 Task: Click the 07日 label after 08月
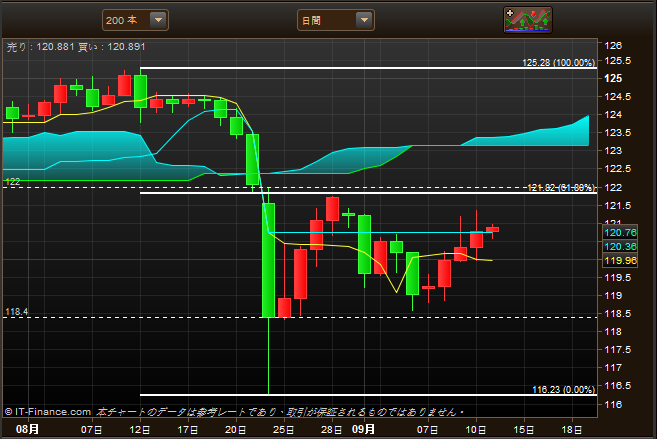[x=91, y=429]
